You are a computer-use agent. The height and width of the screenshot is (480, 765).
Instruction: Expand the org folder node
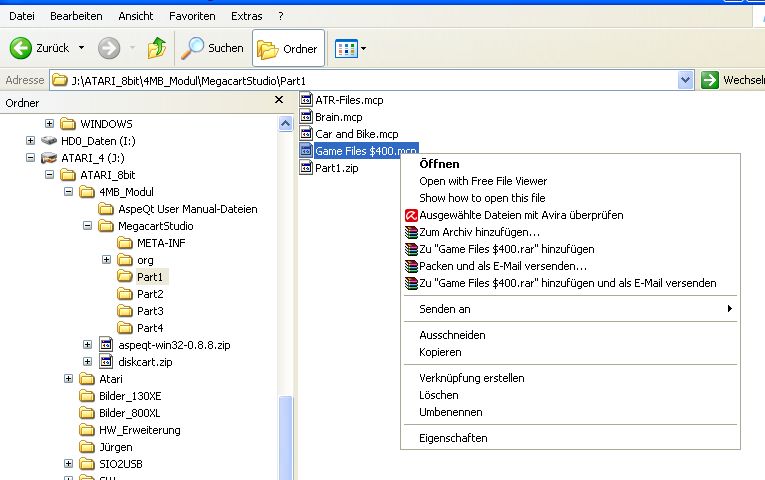(106, 260)
